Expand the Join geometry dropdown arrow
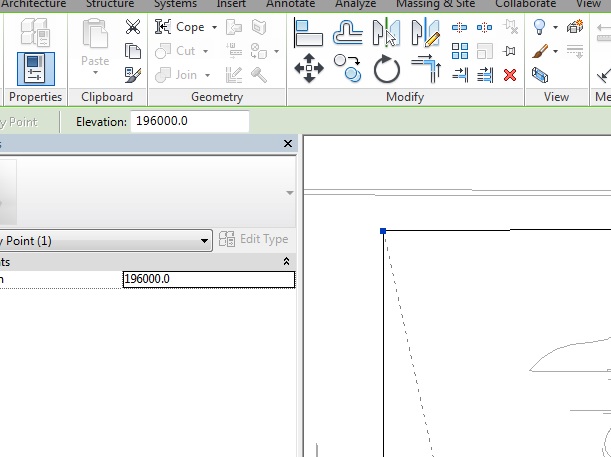This screenshot has width=611, height=457. tap(208, 75)
